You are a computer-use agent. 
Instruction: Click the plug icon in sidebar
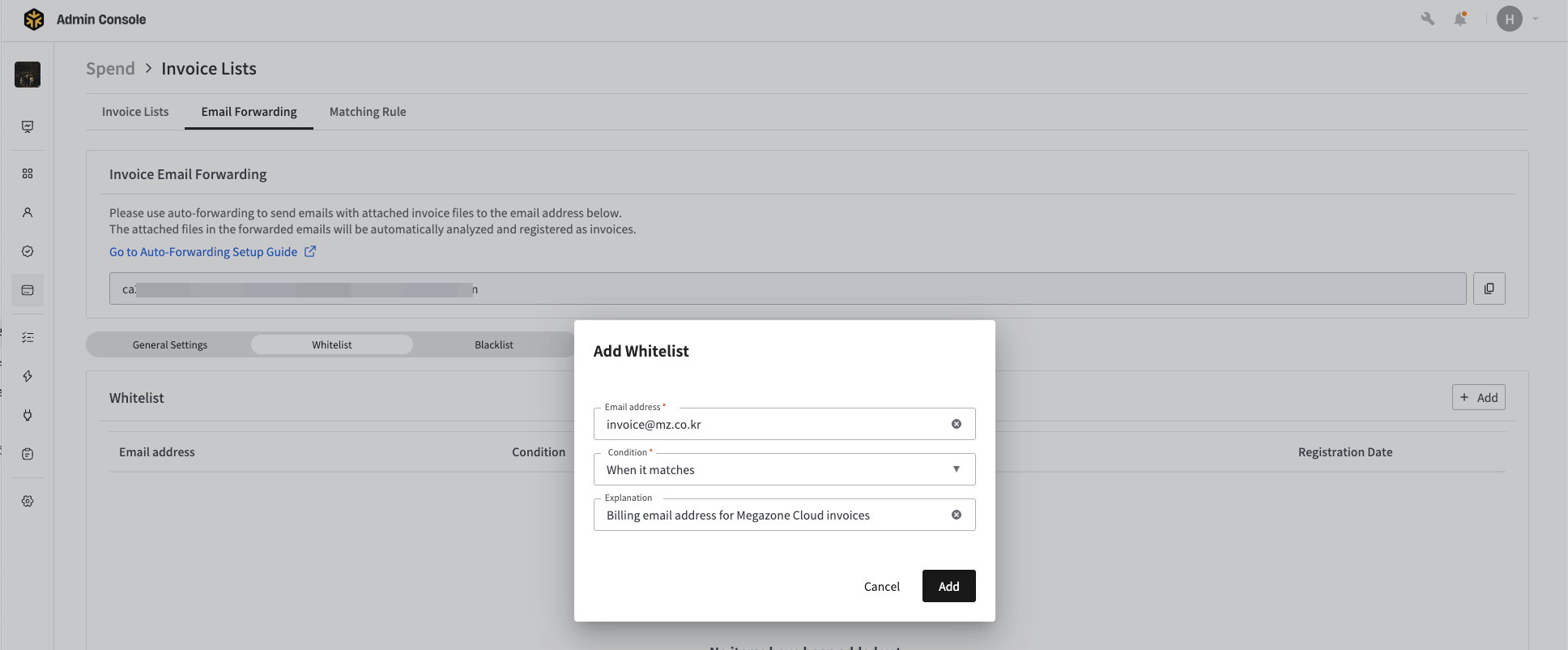(x=28, y=415)
